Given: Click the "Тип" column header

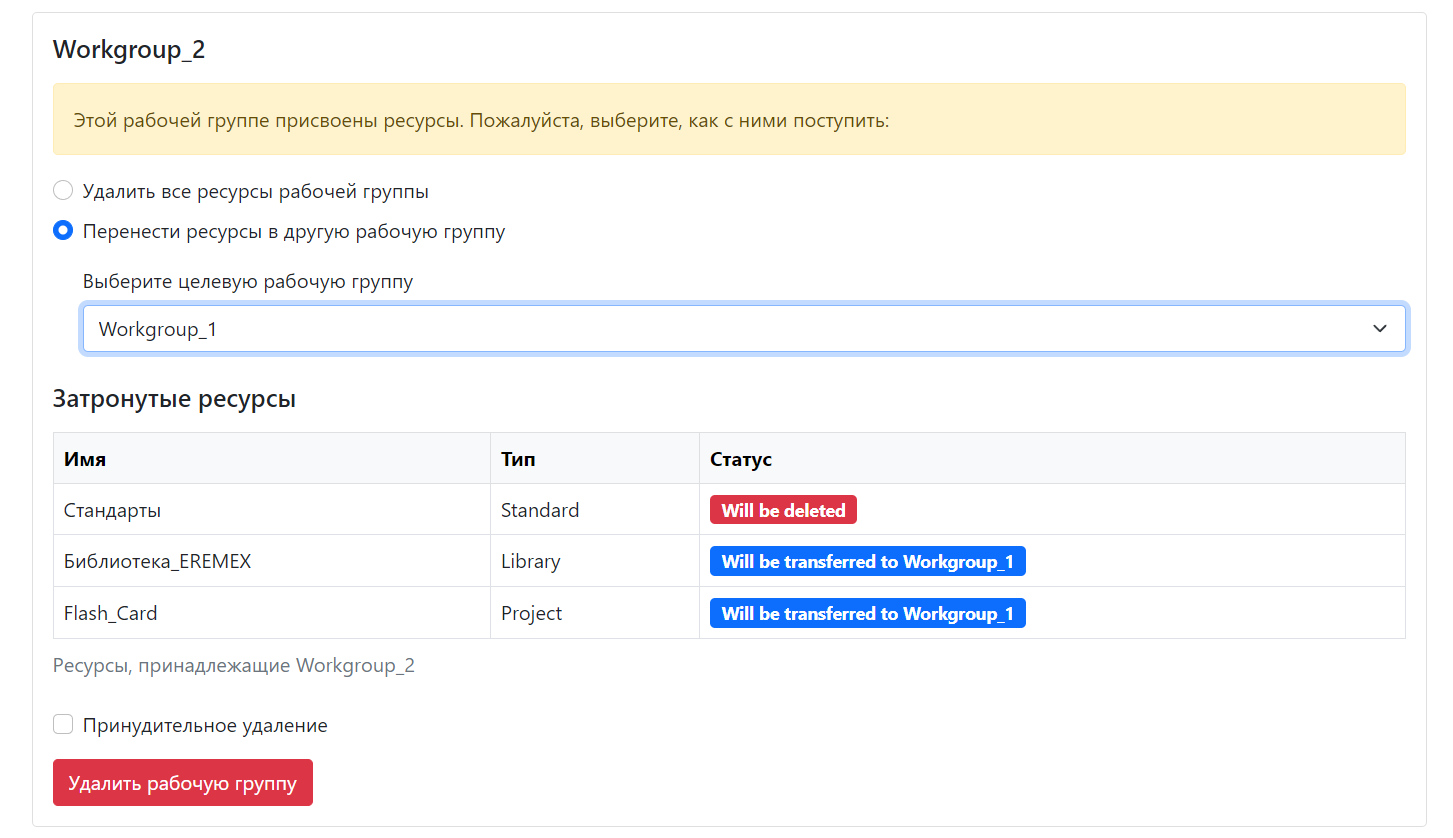Looking at the screenshot, I should click(518, 459).
